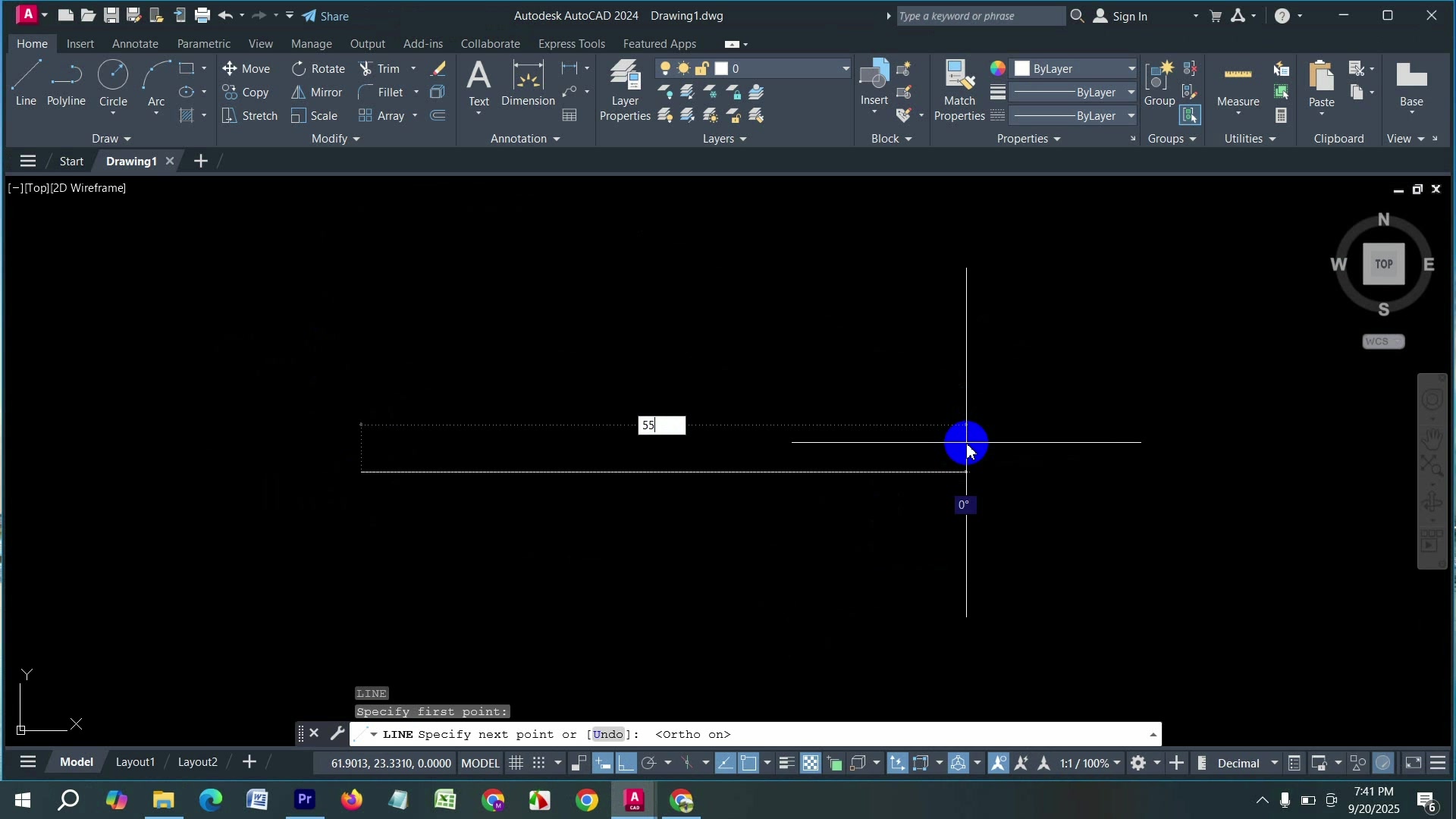1456x819 pixels.
Task: Toggle 2D object snap
Action: tap(749, 764)
